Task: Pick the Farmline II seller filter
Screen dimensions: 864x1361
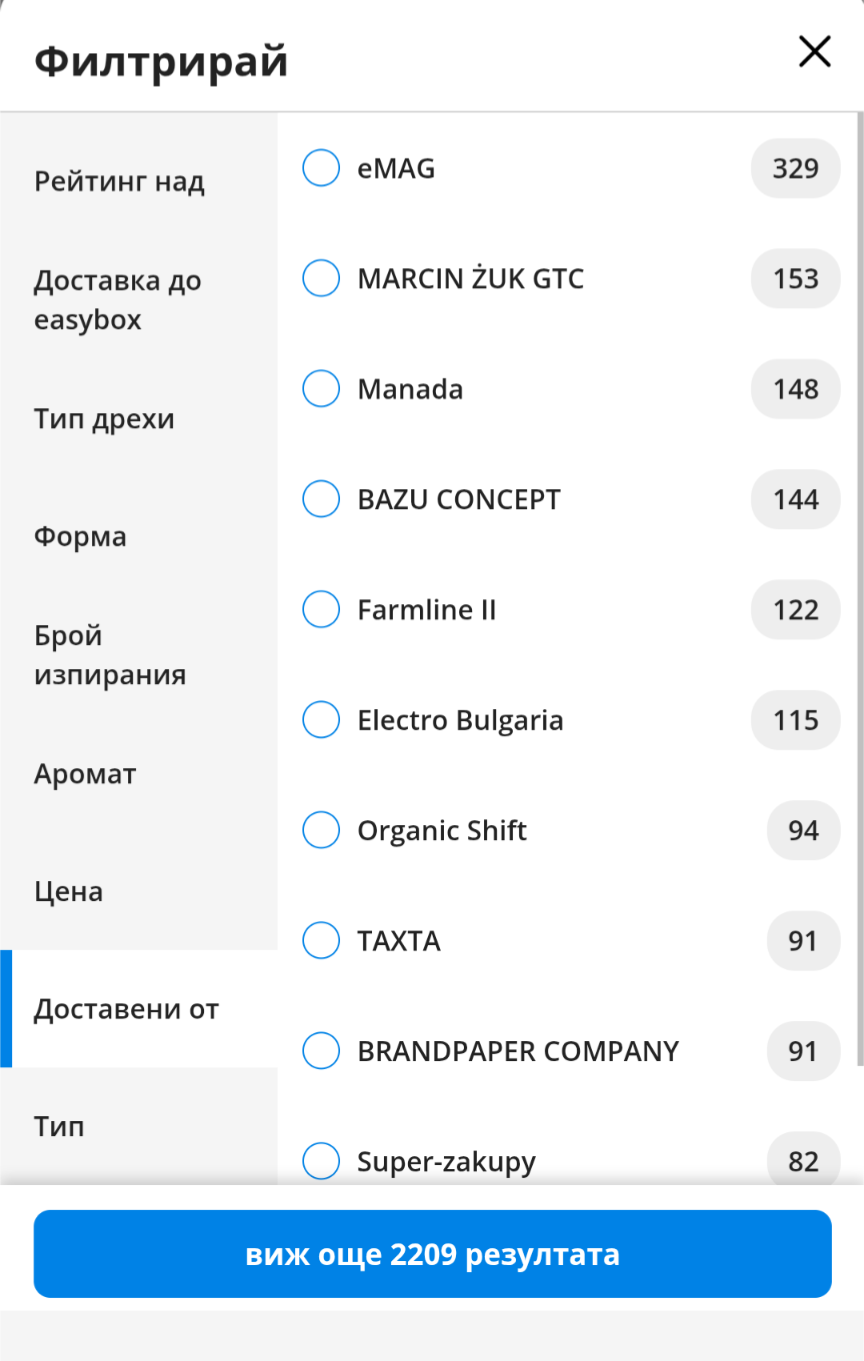Action: pos(321,609)
